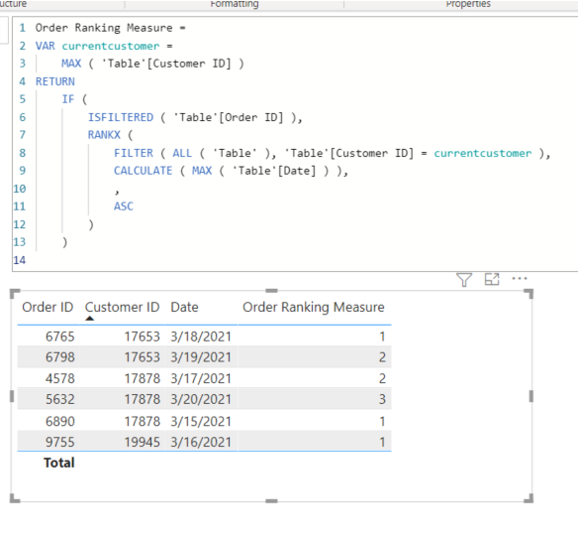Select the Order ID cell 6798

60,357
